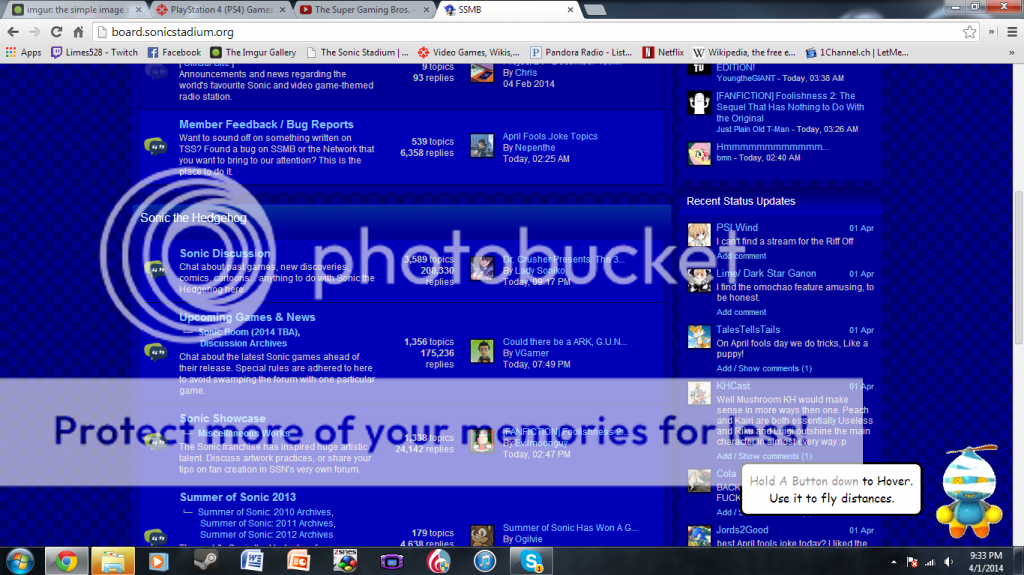
Task: Click the system tray volume icon
Action: (948, 561)
